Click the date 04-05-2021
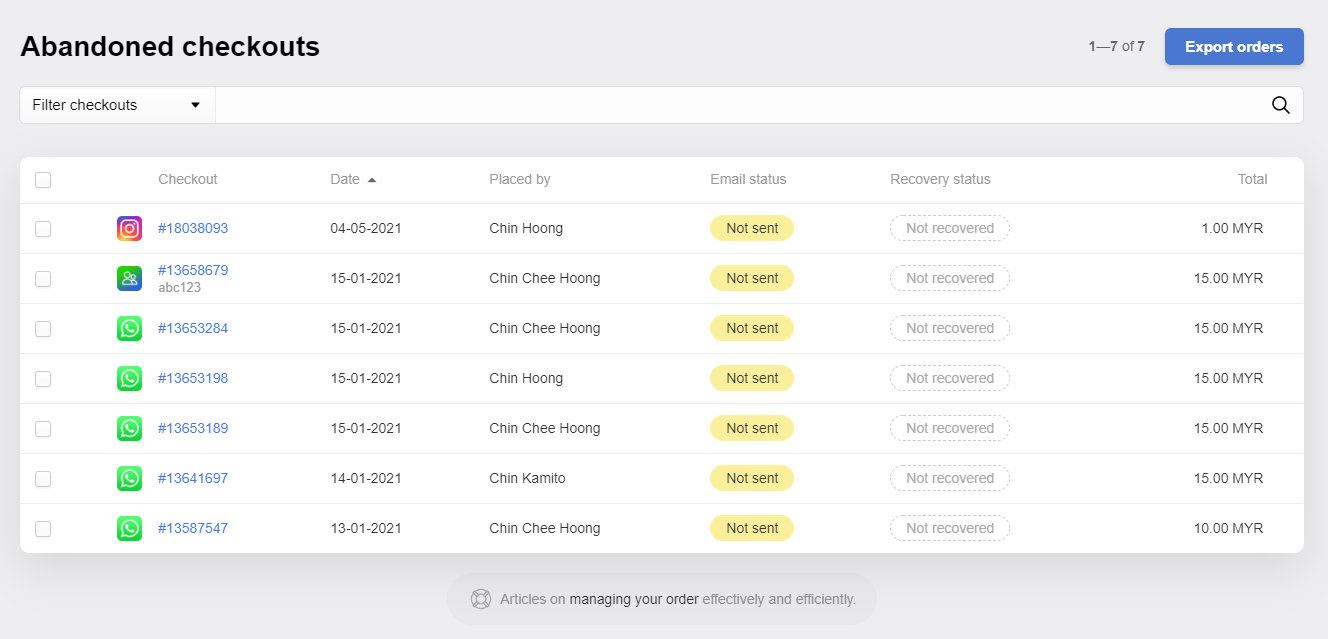The width and height of the screenshot is (1328, 639). pos(366,228)
